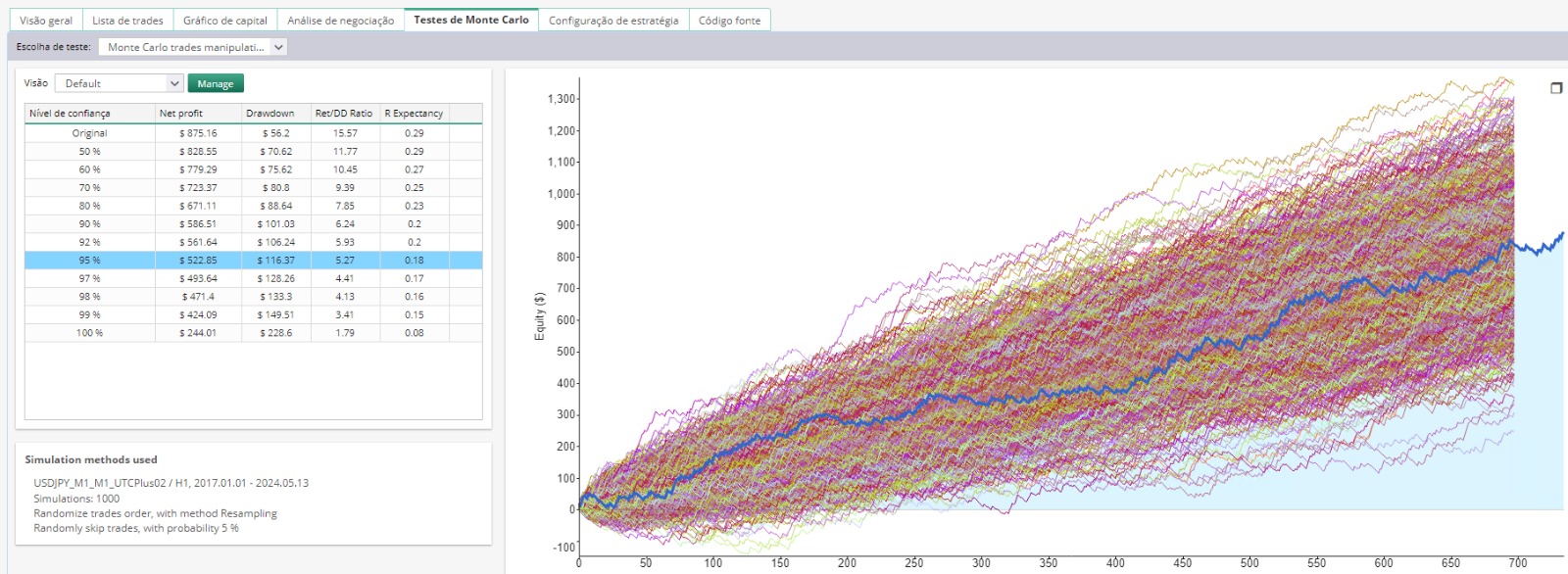Open the Escolha de teste dropdown

pyautogui.click(x=193, y=47)
